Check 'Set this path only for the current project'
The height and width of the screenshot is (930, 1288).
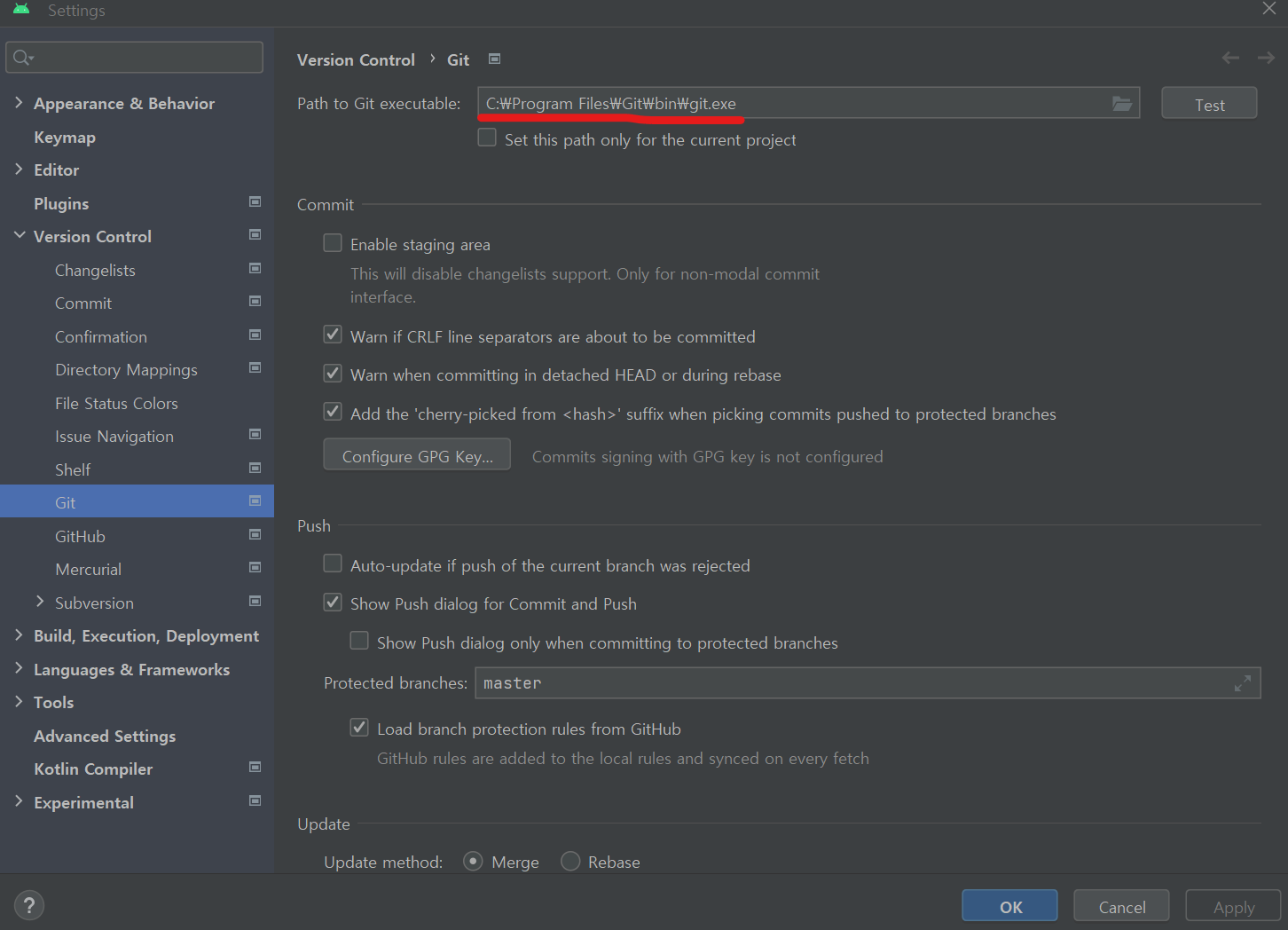coord(487,138)
